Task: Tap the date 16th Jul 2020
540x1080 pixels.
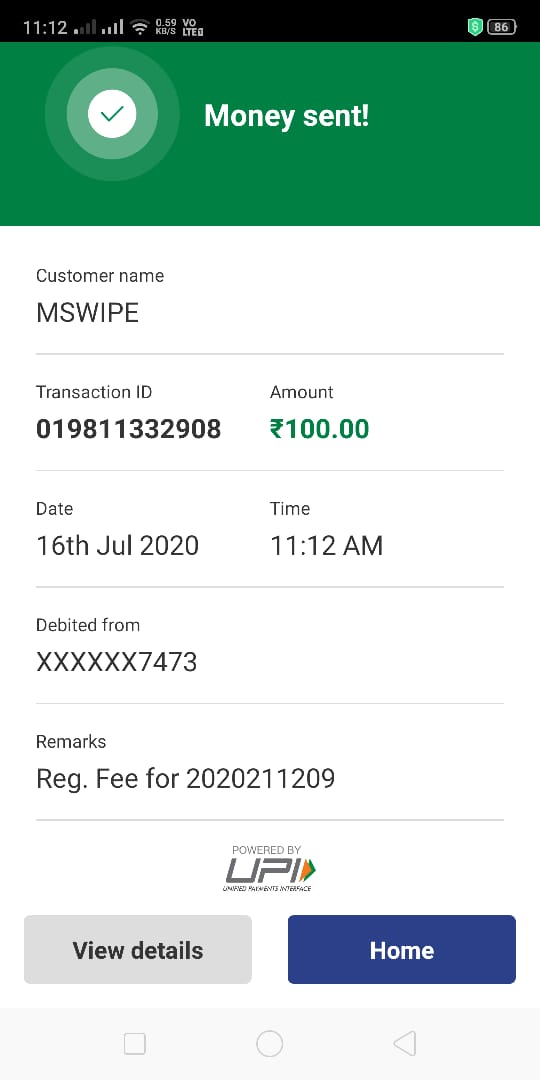Action: coord(117,546)
